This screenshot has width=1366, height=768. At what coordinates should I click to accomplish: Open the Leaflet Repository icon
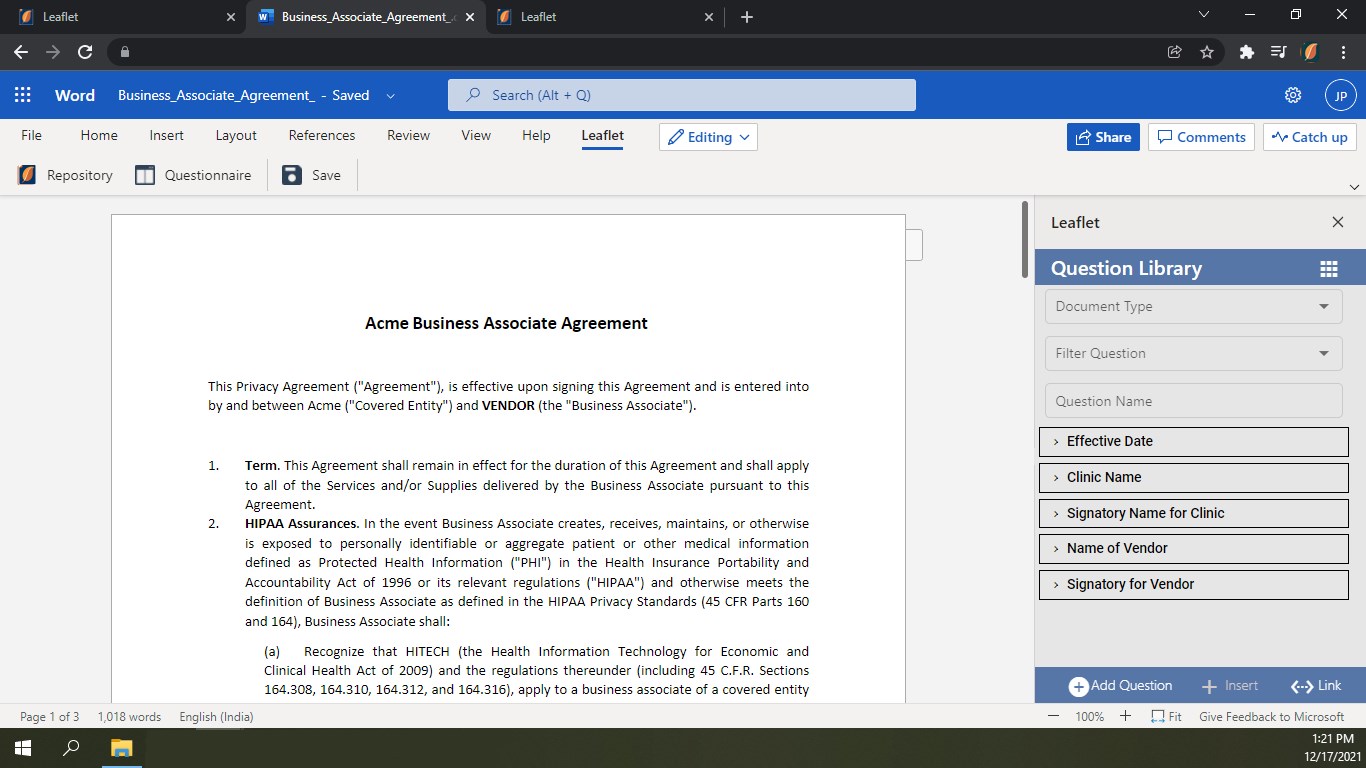pyautogui.click(x=27, y=175)
